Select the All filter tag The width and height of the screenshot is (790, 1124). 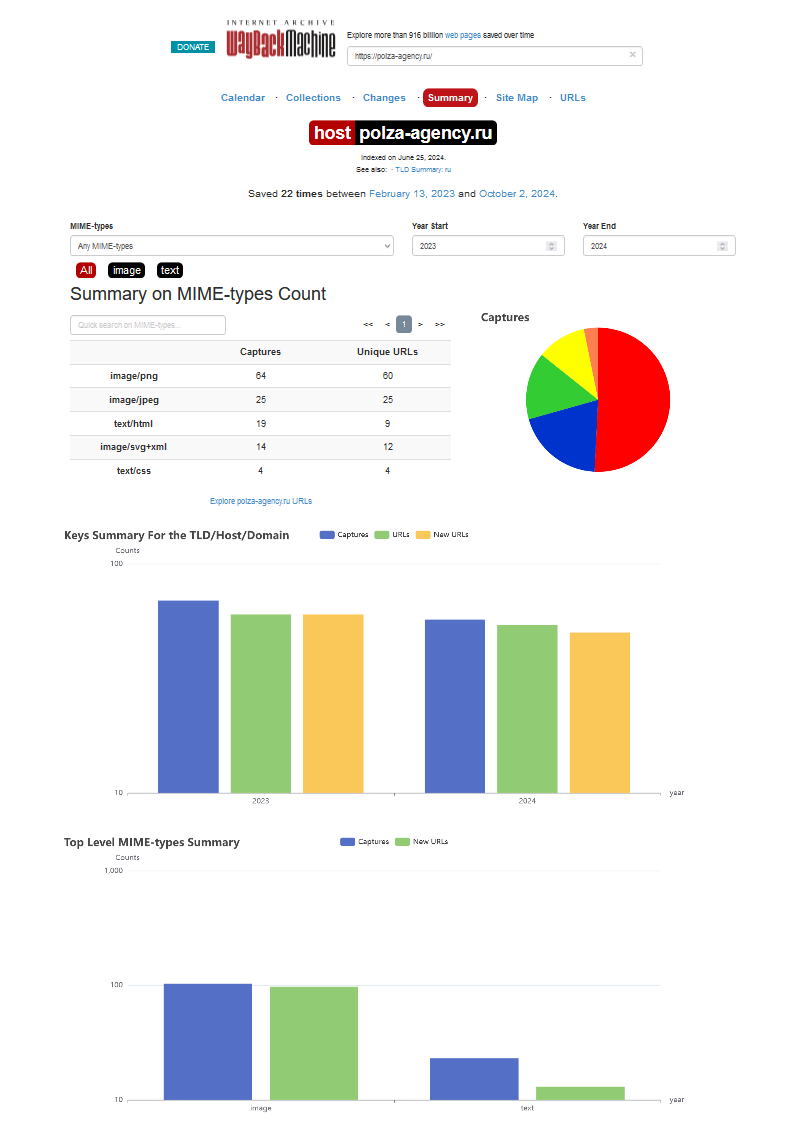(86, 270)
